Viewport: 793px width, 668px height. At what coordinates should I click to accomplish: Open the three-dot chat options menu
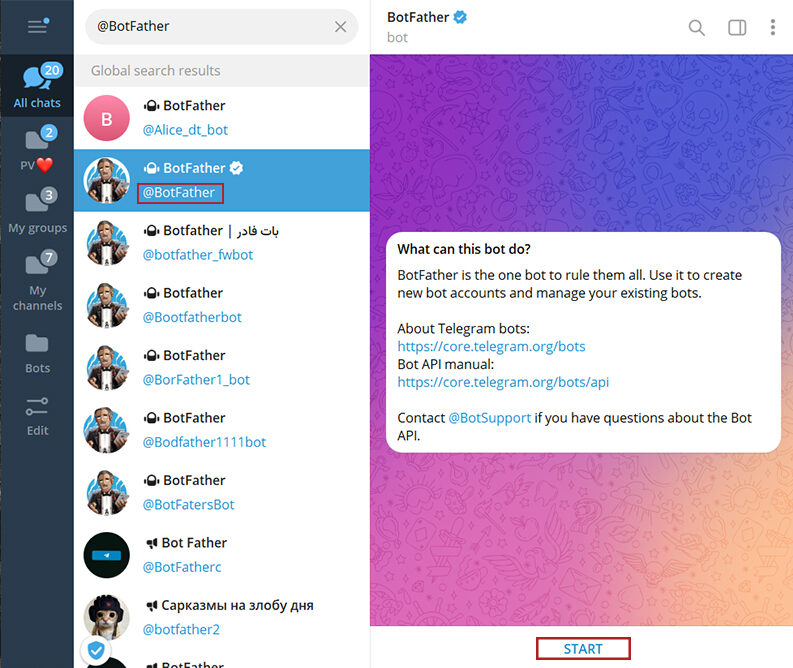pyautogui.click(x=772, y=27)
